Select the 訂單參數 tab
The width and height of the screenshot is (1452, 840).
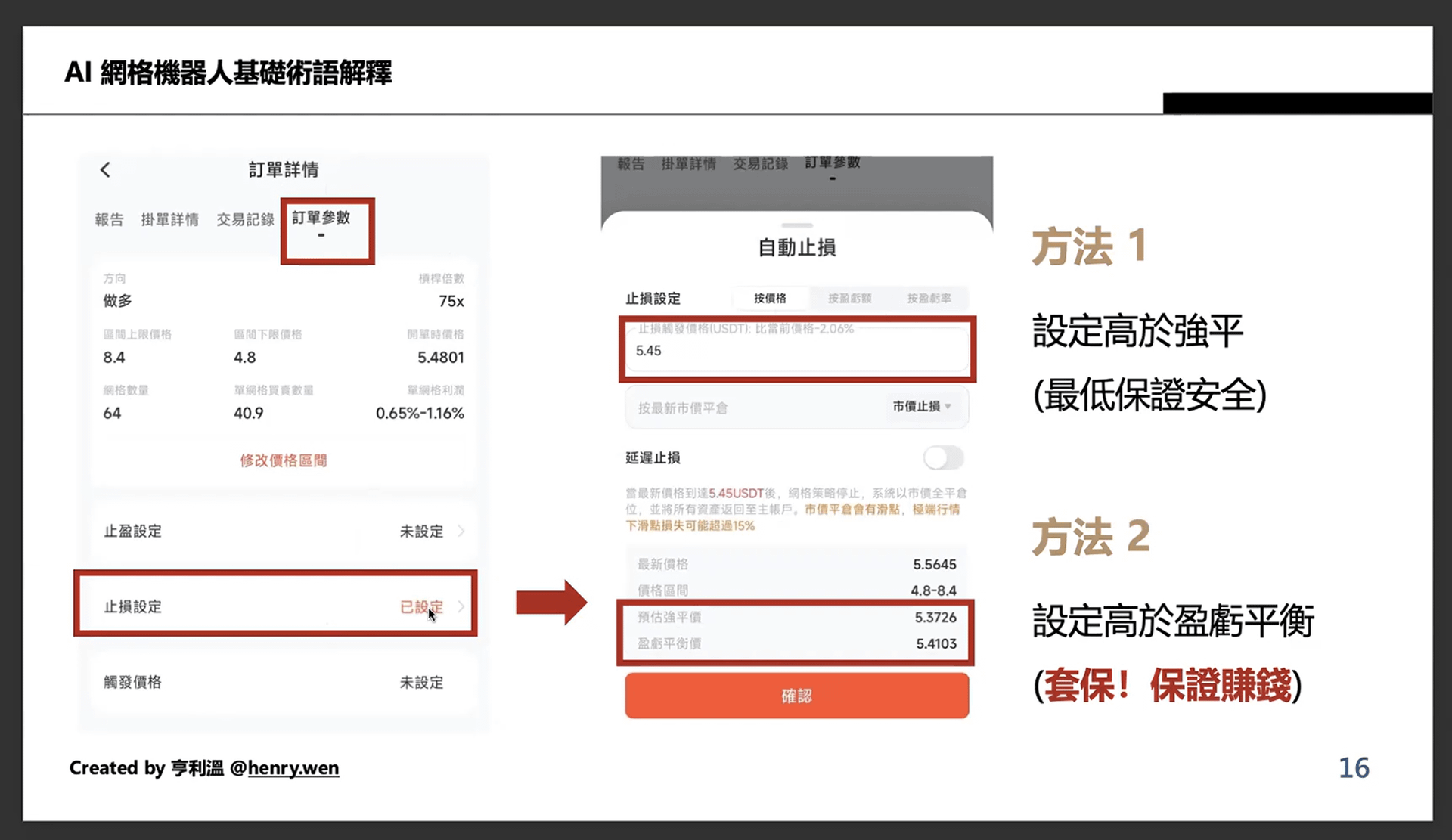321,219
